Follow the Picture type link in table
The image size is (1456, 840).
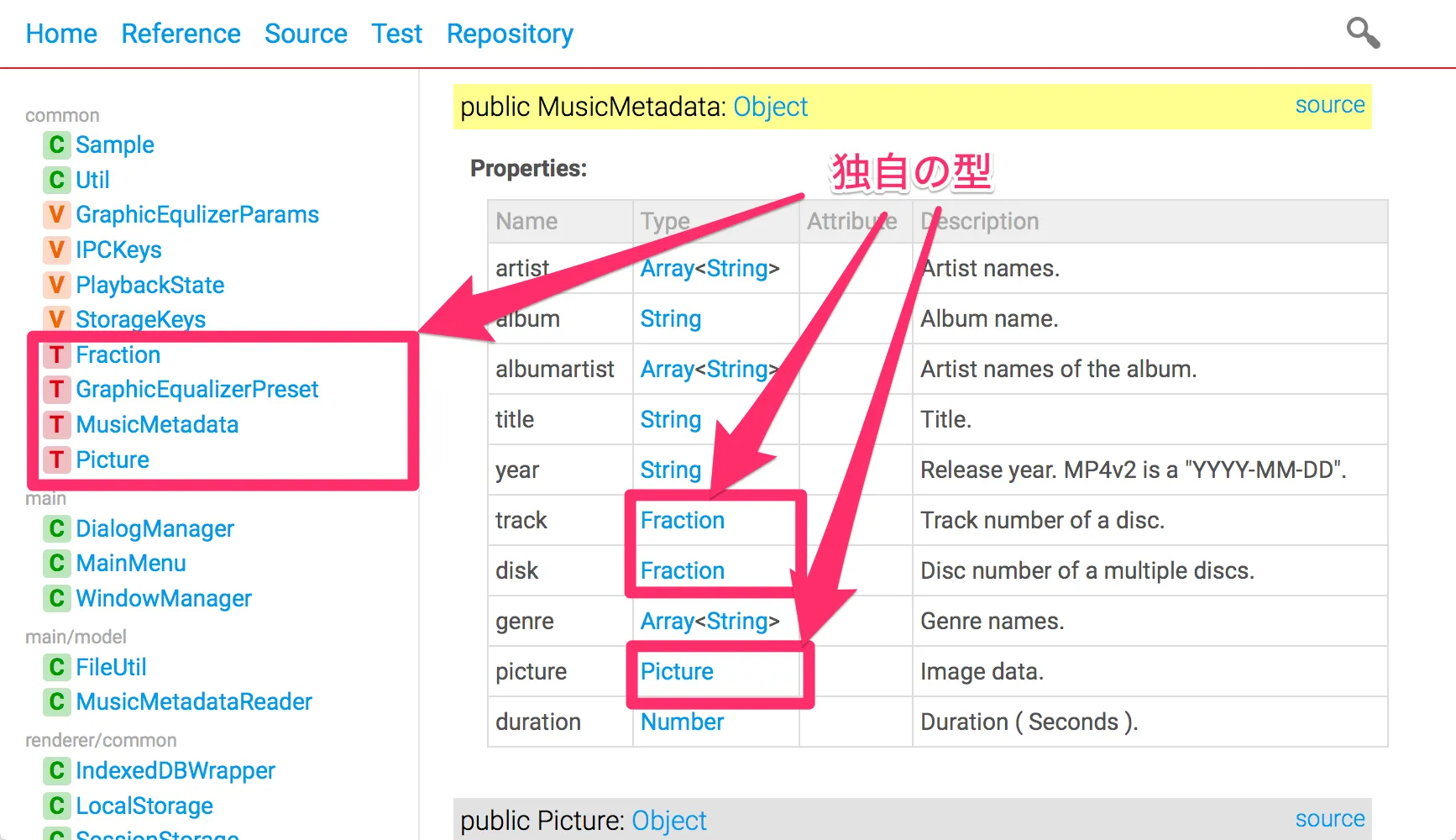point(677,672)
